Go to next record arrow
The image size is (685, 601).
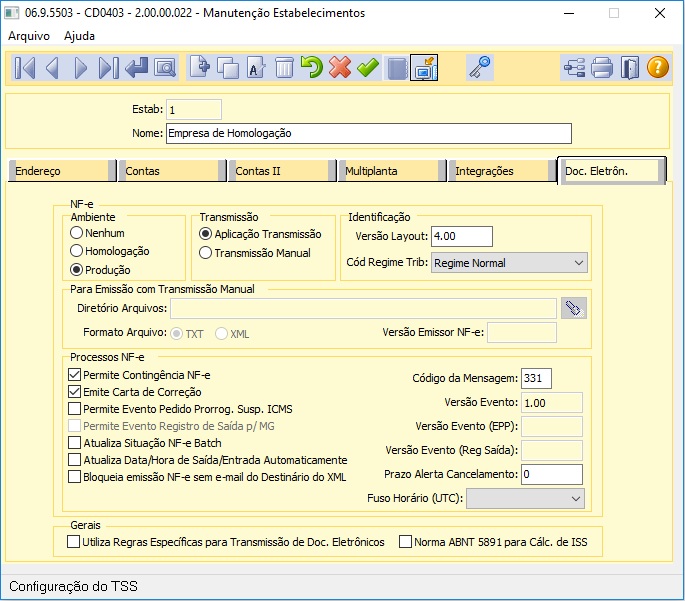[81, 68]
